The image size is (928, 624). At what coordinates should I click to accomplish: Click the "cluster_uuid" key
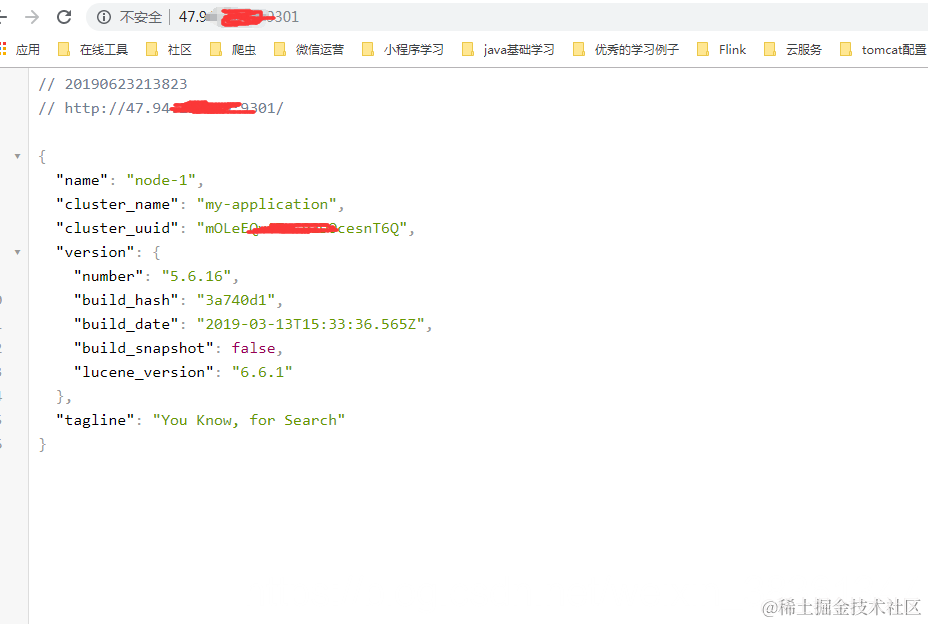click(117, 229)
